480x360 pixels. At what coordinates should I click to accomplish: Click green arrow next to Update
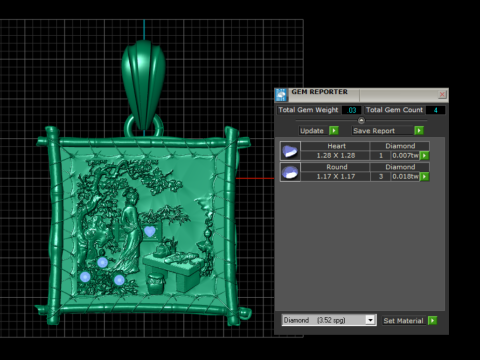coord(334,131)
